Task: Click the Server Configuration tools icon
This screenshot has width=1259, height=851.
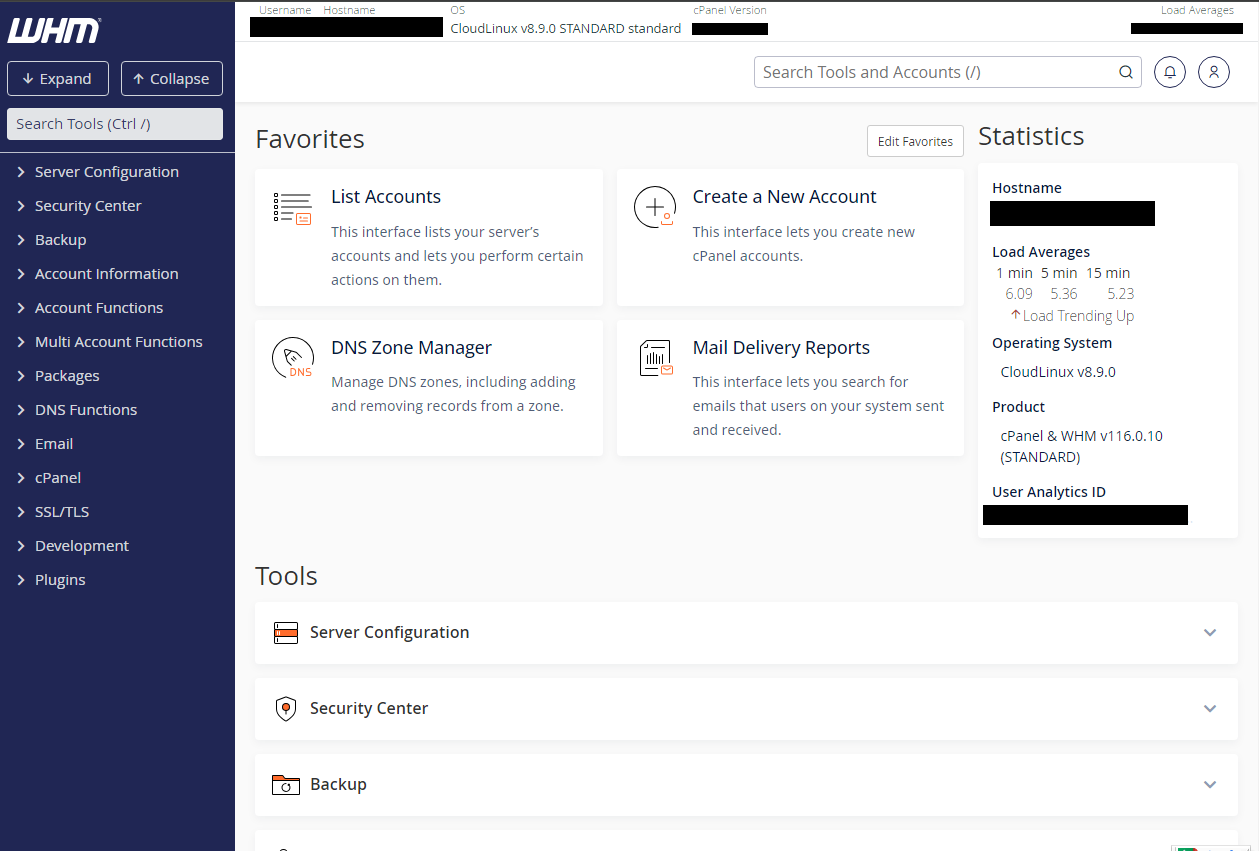Action: coord(286,632)
